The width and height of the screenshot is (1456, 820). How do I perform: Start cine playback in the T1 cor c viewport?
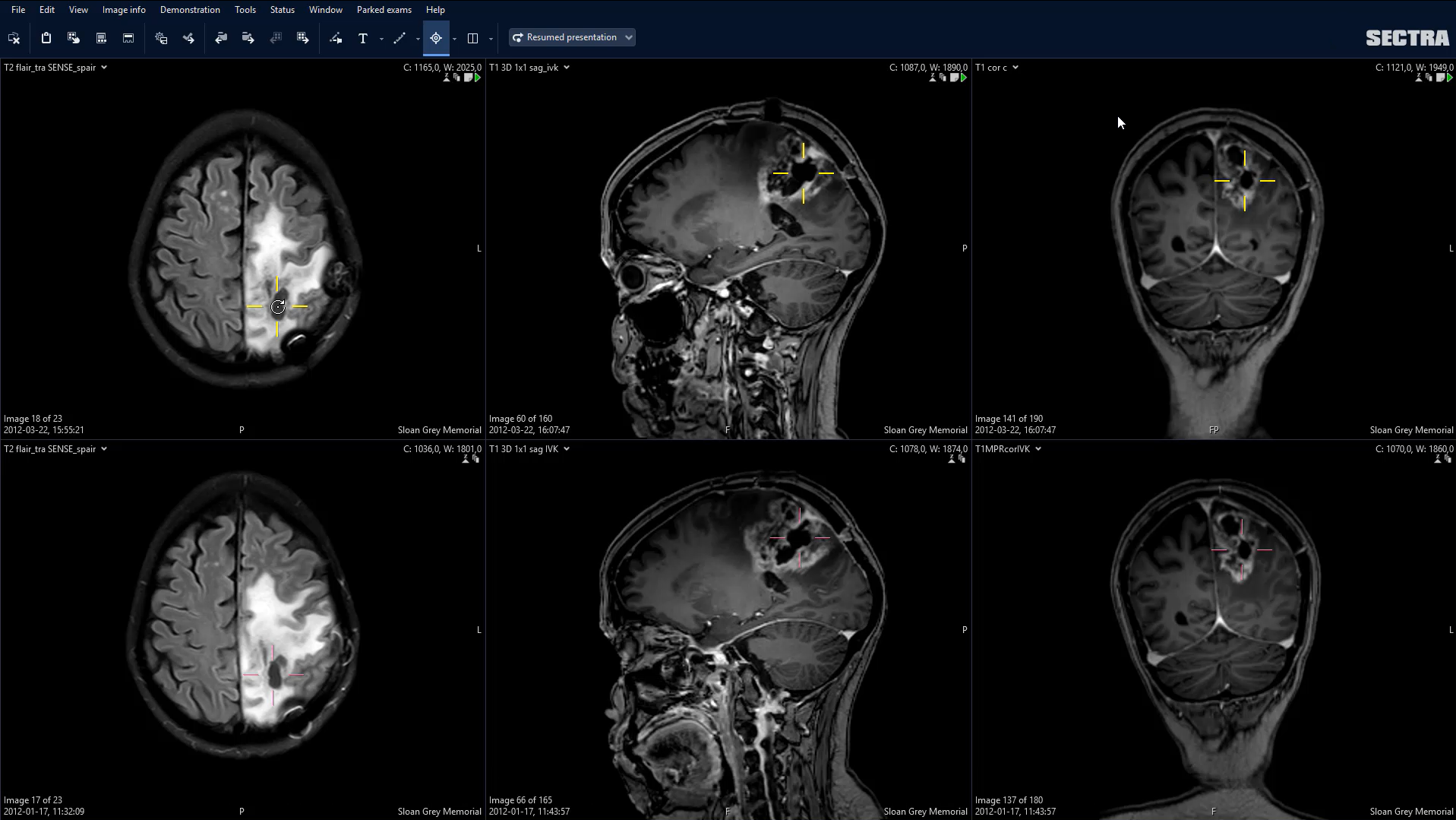(x=1448, y=77)
